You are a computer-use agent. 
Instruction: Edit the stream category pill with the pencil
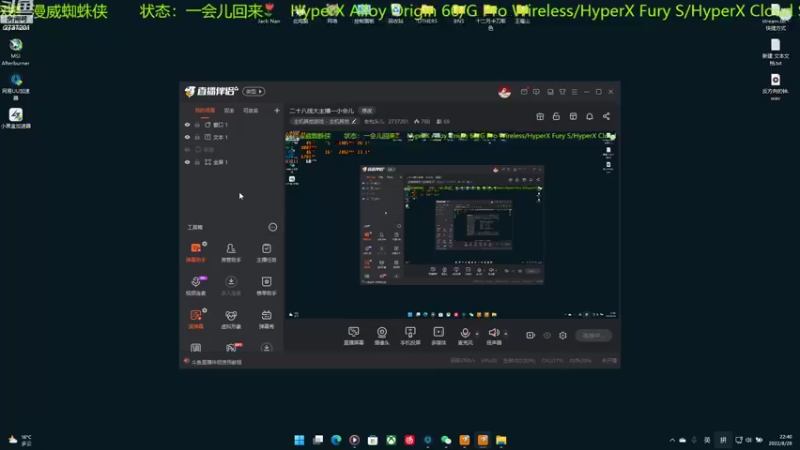click(x=325, y=121)
